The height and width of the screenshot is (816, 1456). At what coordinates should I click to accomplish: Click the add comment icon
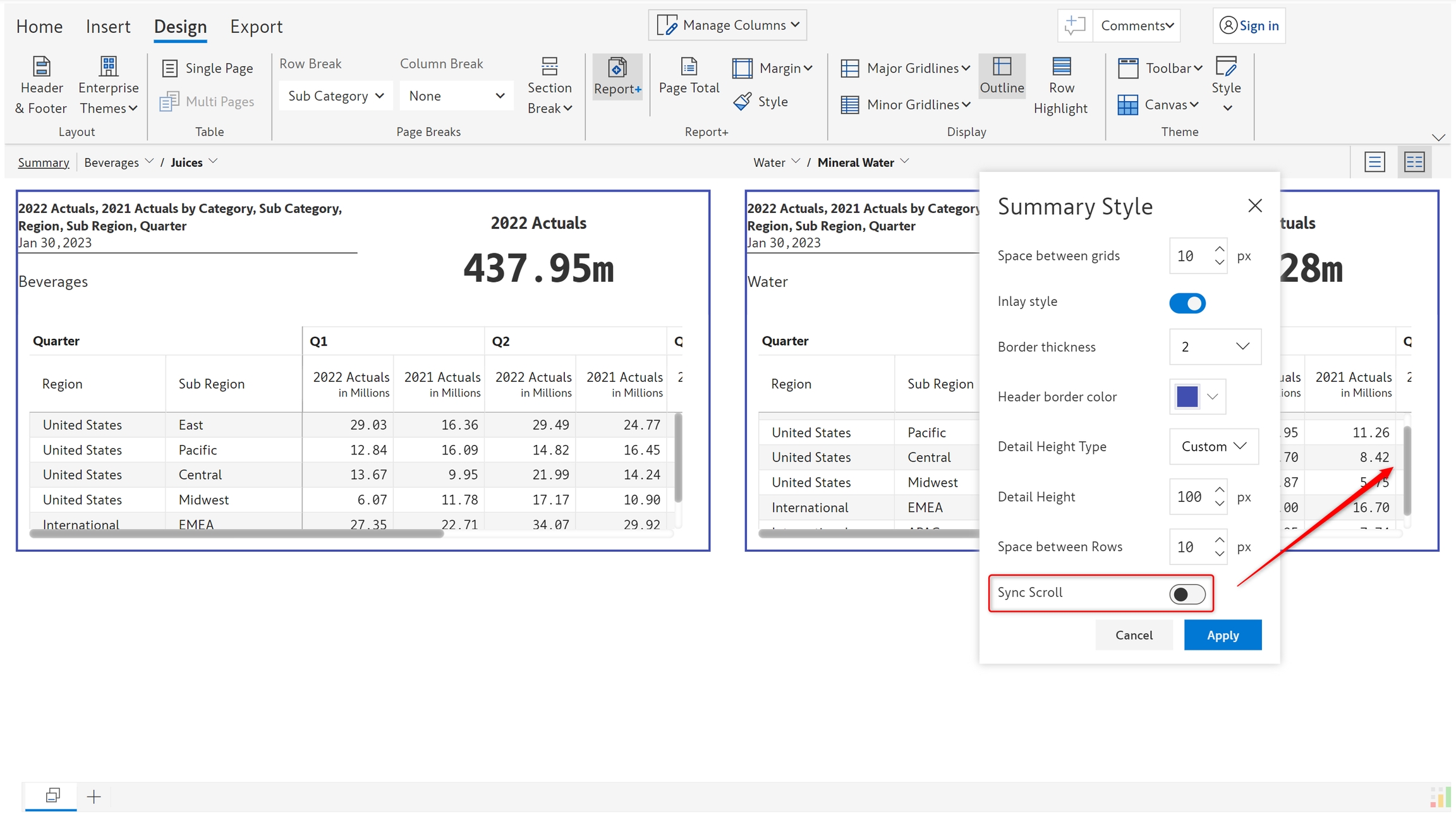(x=1074, y=25)
